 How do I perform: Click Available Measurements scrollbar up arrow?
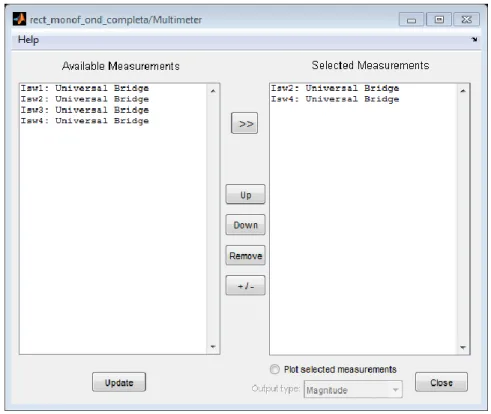pyautogui.click(x=213, y=91)
